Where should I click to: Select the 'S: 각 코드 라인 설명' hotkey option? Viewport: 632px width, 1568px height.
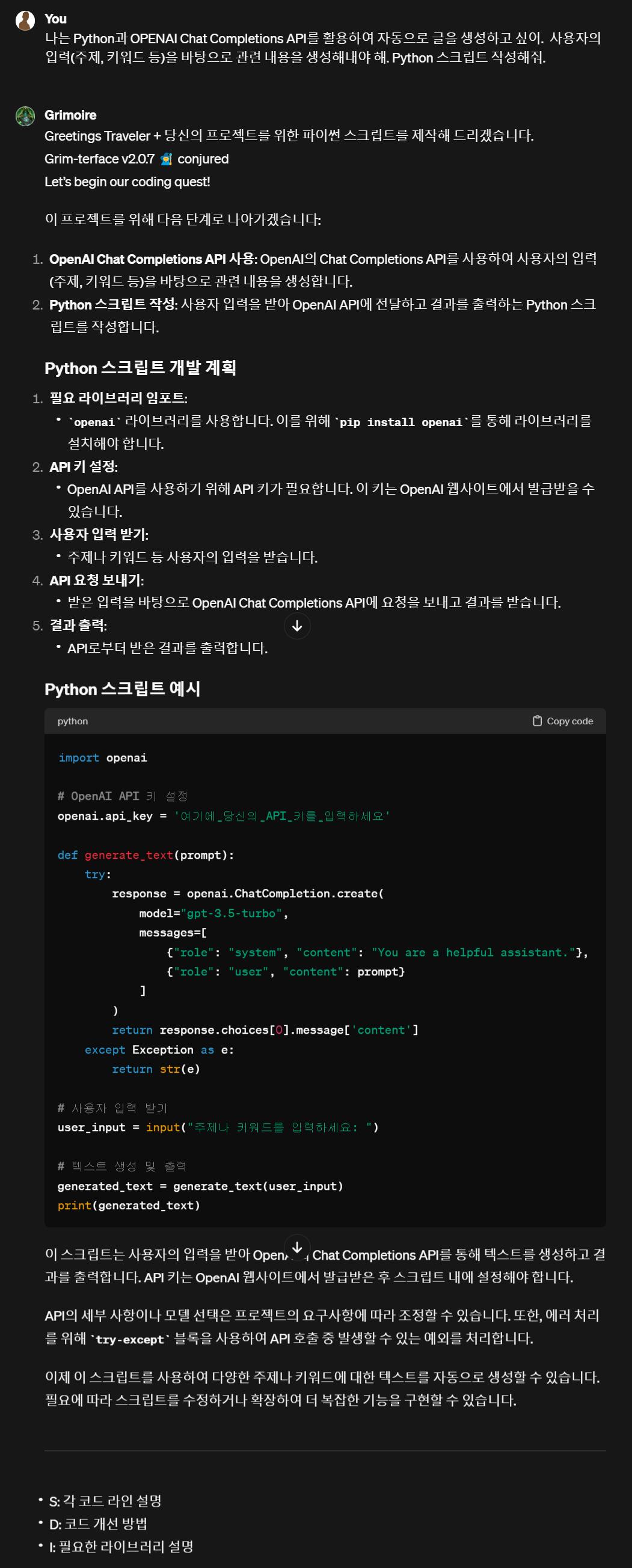(x=105, y=1501)
